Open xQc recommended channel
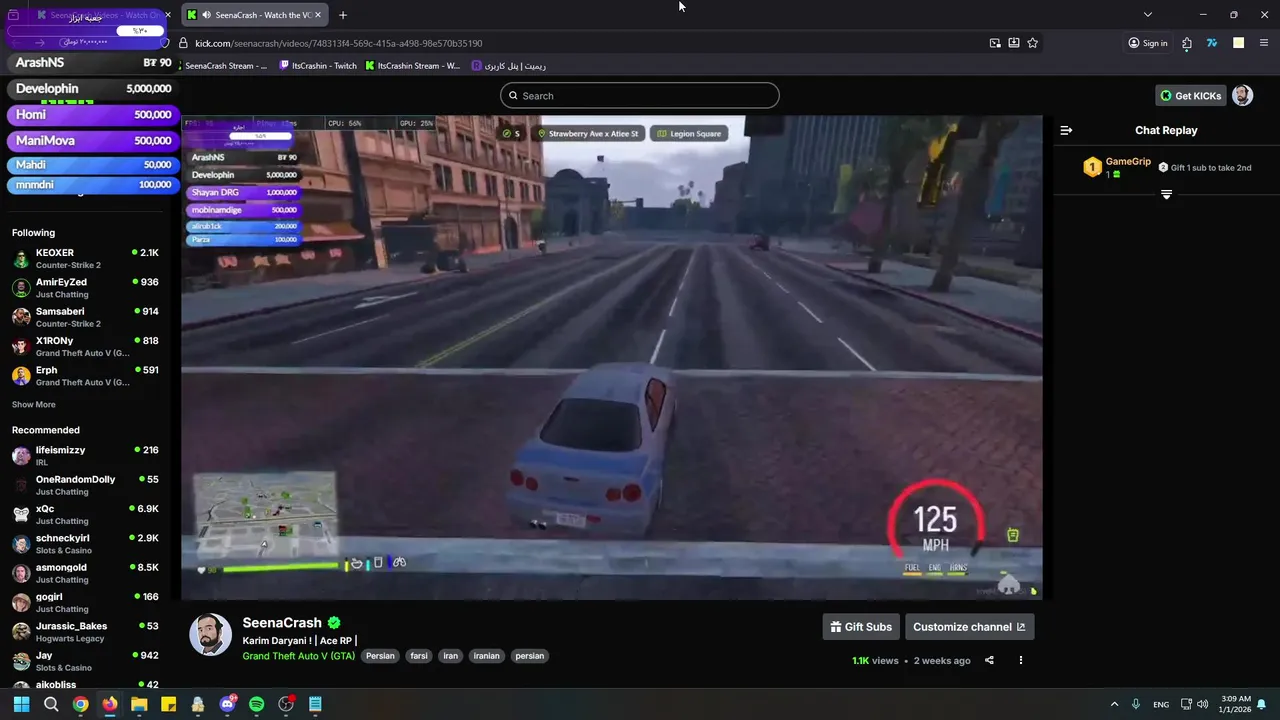This screenshot has width=1280, height=720. [x=85, y=514]
